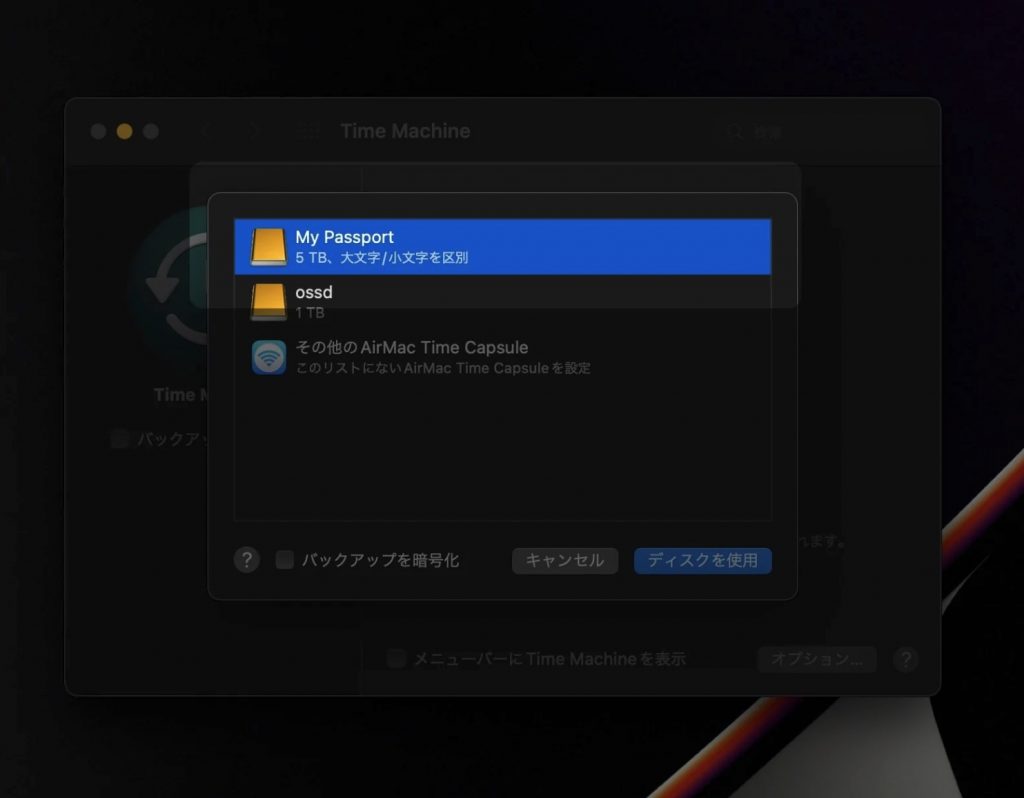The height and width of the screenshot is (798, 1024).
Task: Choose the AirMac Time Capsule Wi-Fi icon
Action: click(268, 357)
